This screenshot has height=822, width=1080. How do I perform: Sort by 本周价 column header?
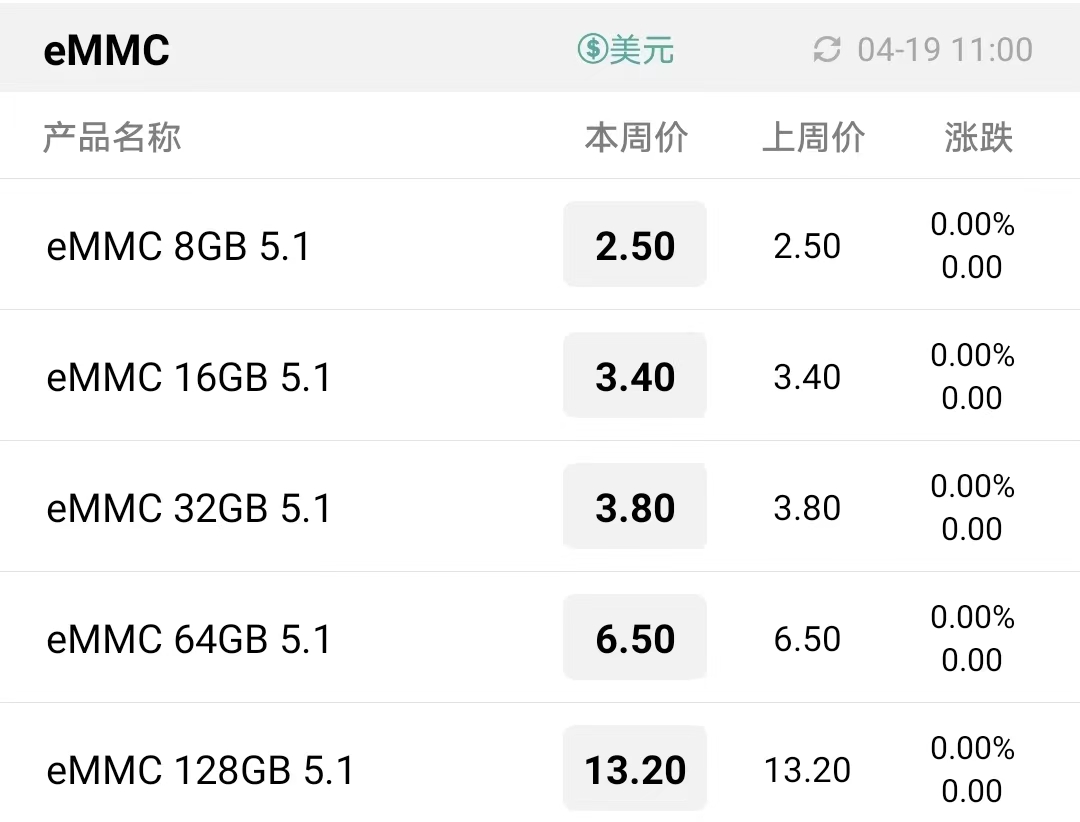click(636, 137)
